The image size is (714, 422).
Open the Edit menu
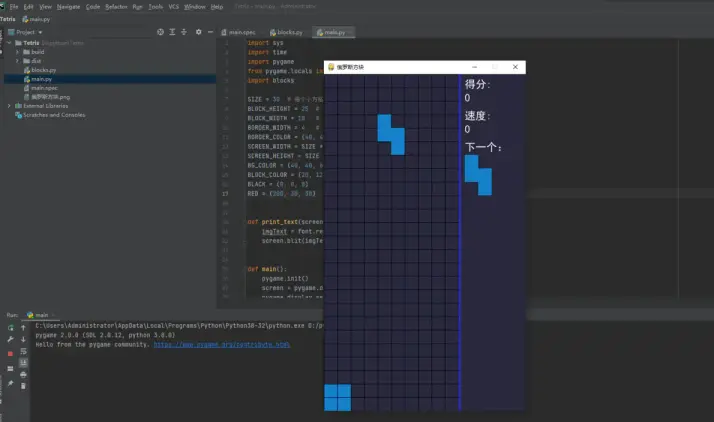tap(29, 7)
